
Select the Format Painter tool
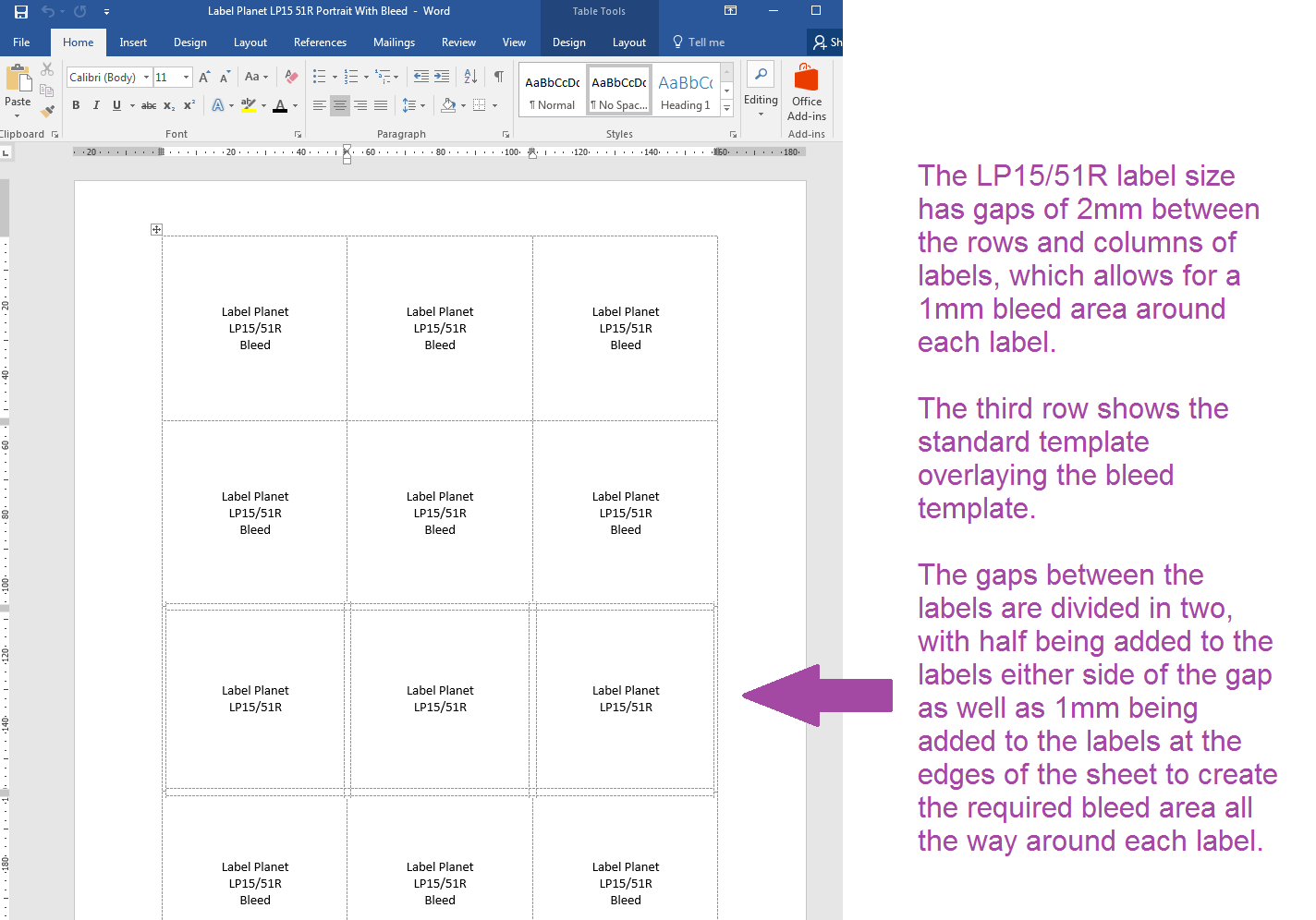click(x=47, y=111)
